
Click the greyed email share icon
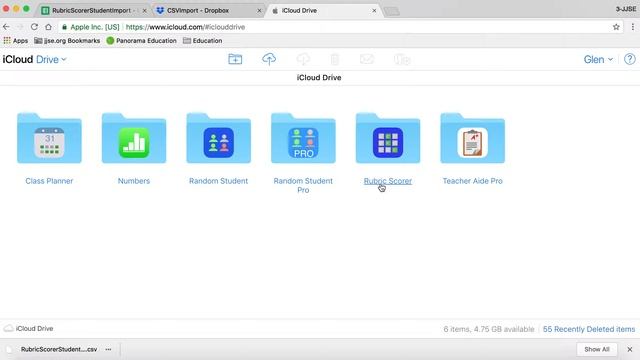point(367,59)
